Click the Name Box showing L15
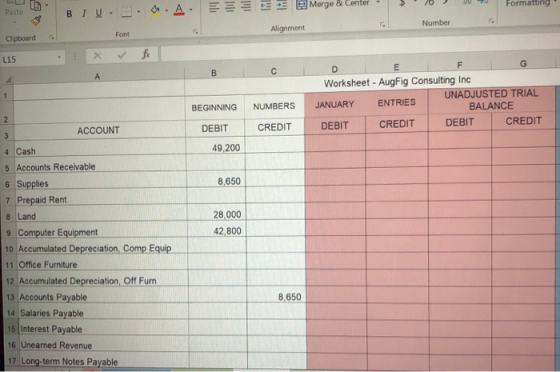This screenshot has width=560, height=372. point(29,59)
